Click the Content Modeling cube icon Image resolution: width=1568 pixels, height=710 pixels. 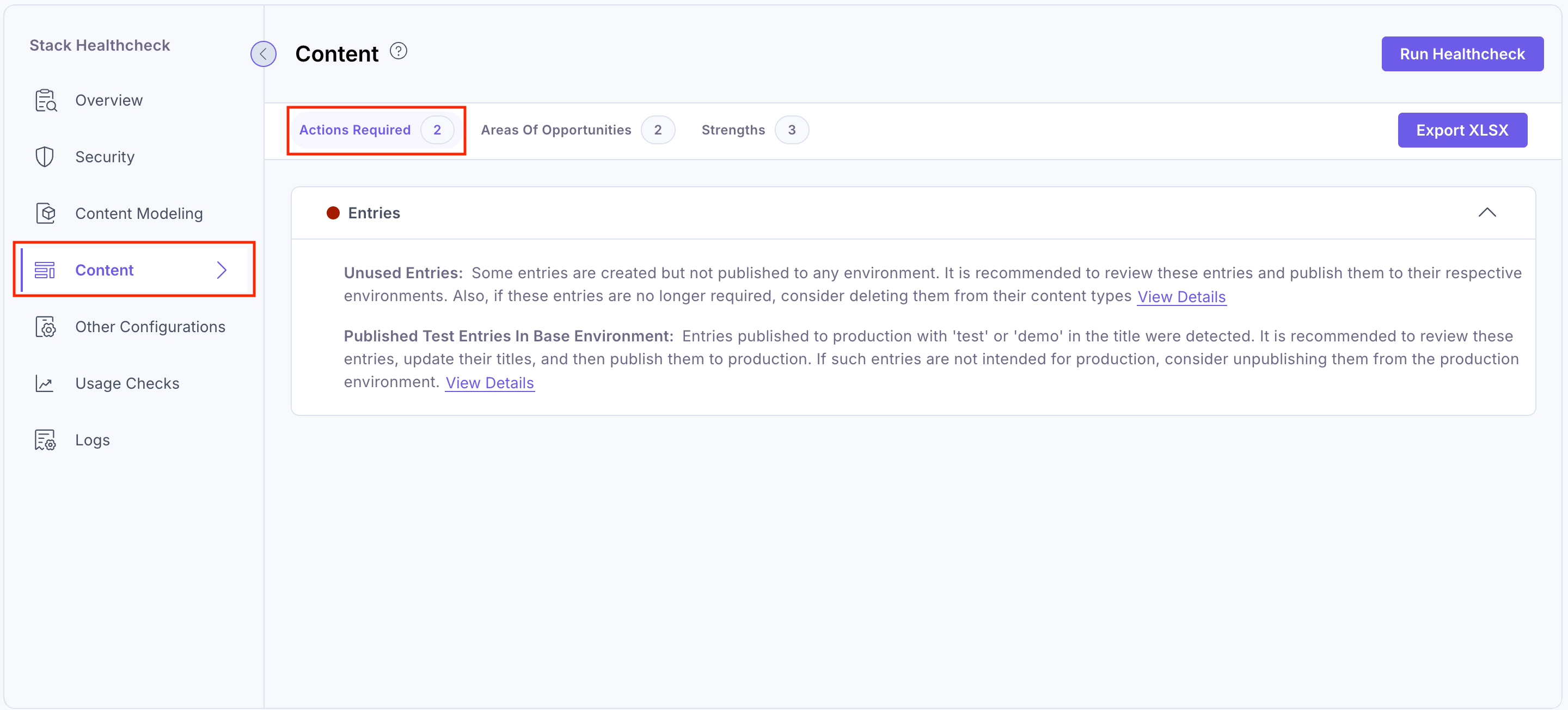(x=45, y=213)
